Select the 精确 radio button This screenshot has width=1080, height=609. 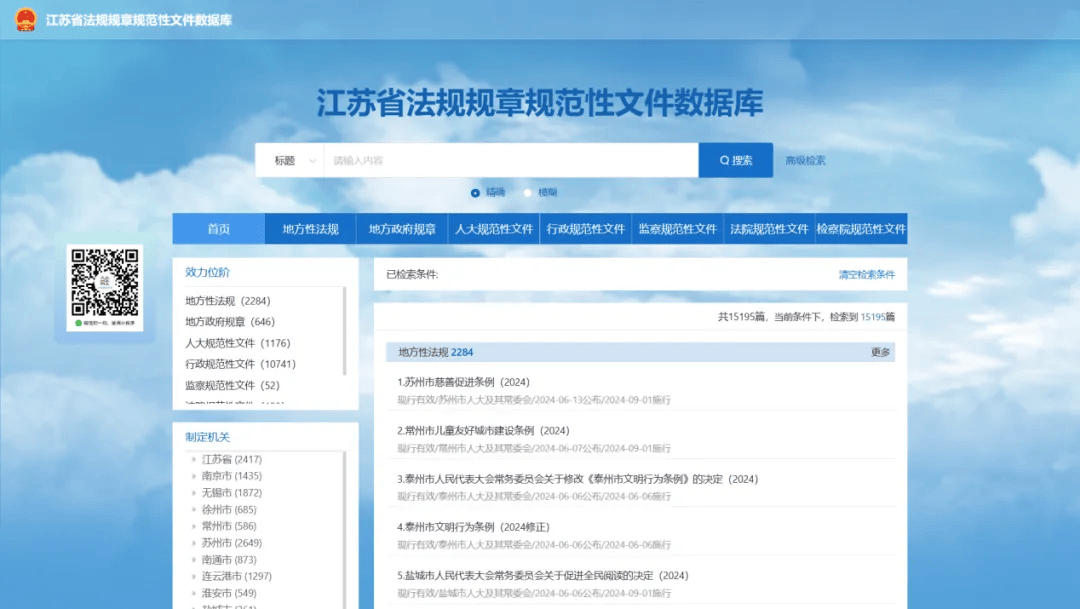(x=476, y=193)
